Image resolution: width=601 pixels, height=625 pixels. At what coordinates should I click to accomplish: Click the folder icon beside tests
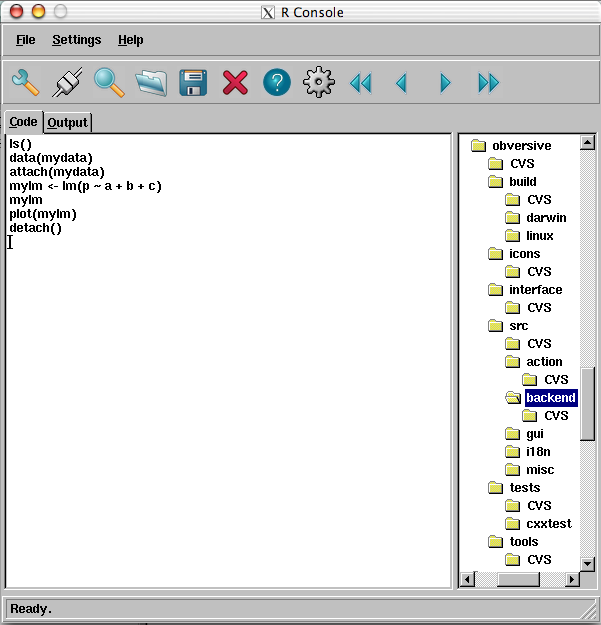click(495, 487)
